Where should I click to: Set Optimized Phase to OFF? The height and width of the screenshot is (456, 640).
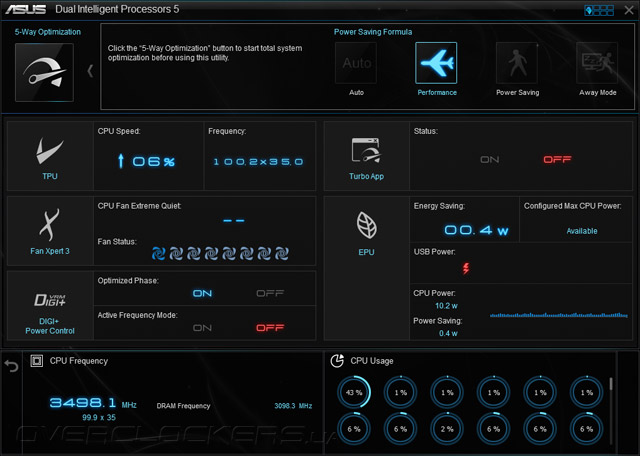pos(270,294)
